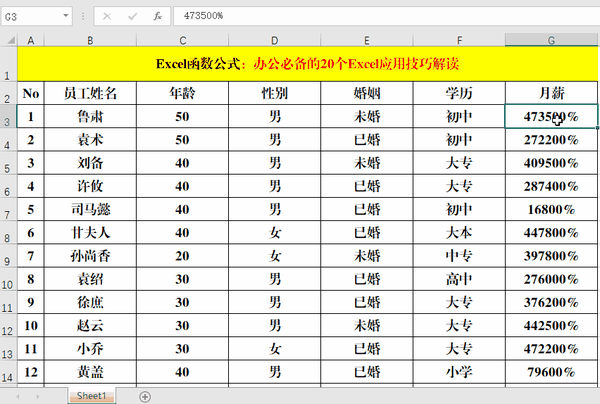This screenshot has width=600, height=404.
Task: Click next sheet navigation arrow
Action: point(38,397)
